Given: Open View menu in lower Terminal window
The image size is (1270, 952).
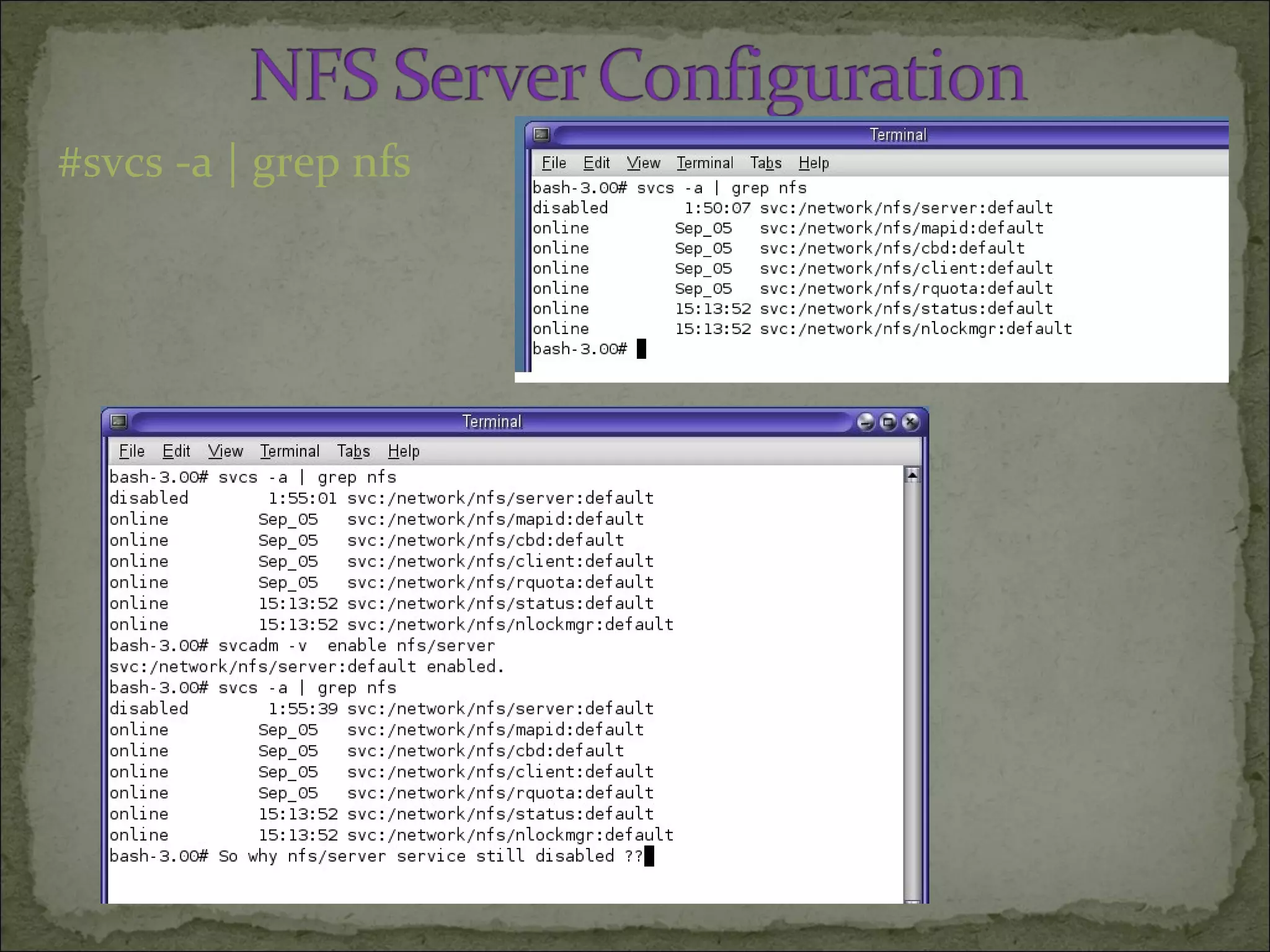Looking at the screenshot, I should click(225, 451).
